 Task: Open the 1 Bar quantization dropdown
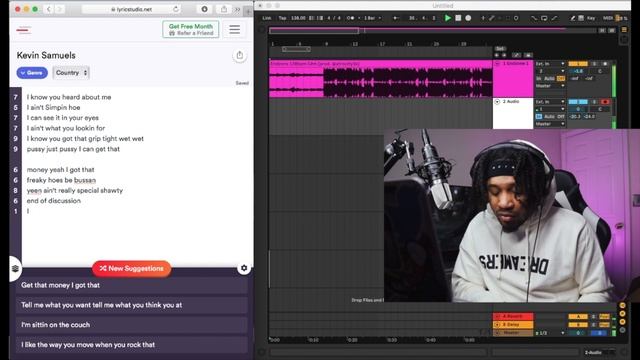[x=372, y=18]
